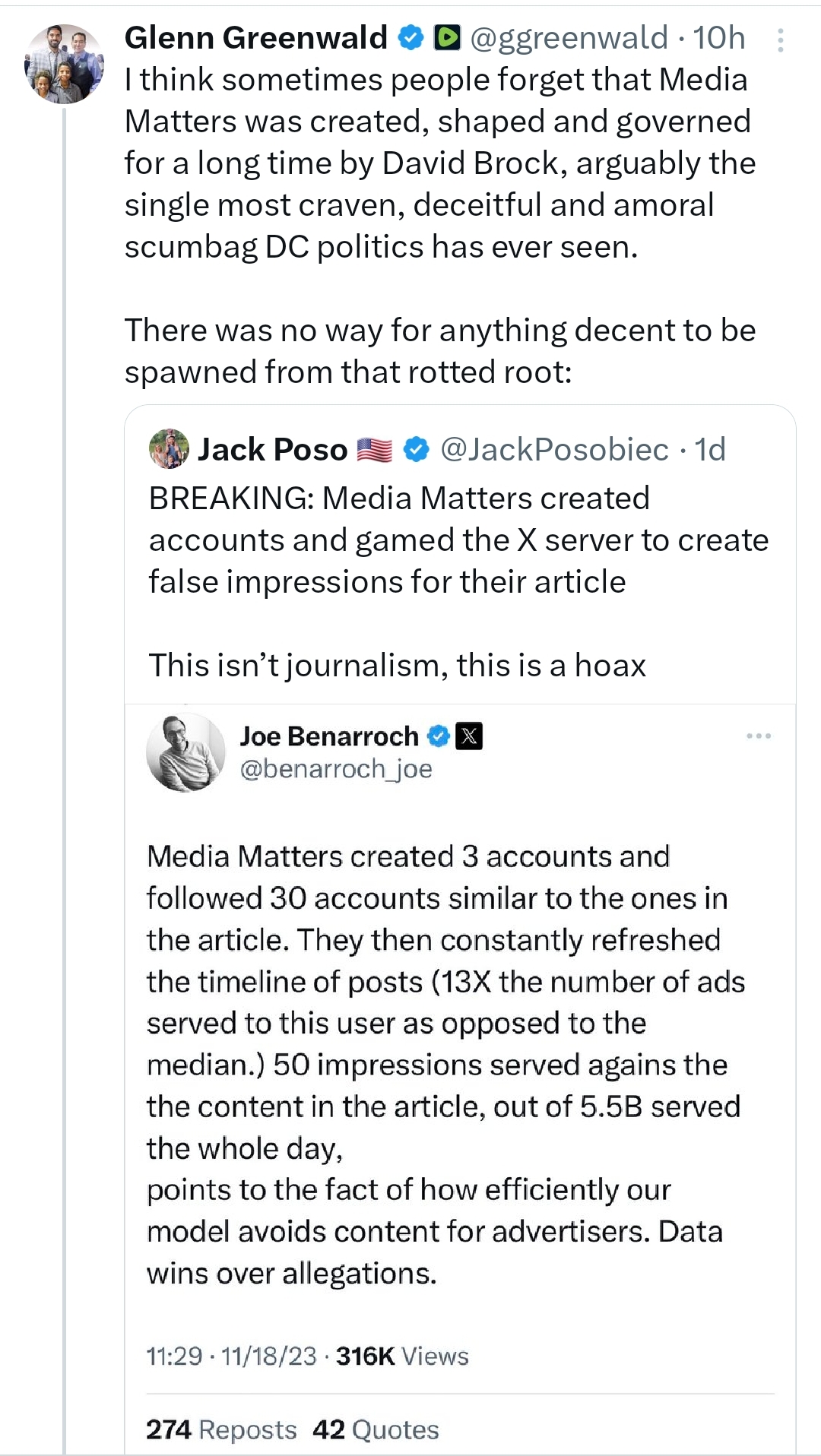
Task: Open Glenn Greenwald's profile picture
Action: tap(64, 64)
